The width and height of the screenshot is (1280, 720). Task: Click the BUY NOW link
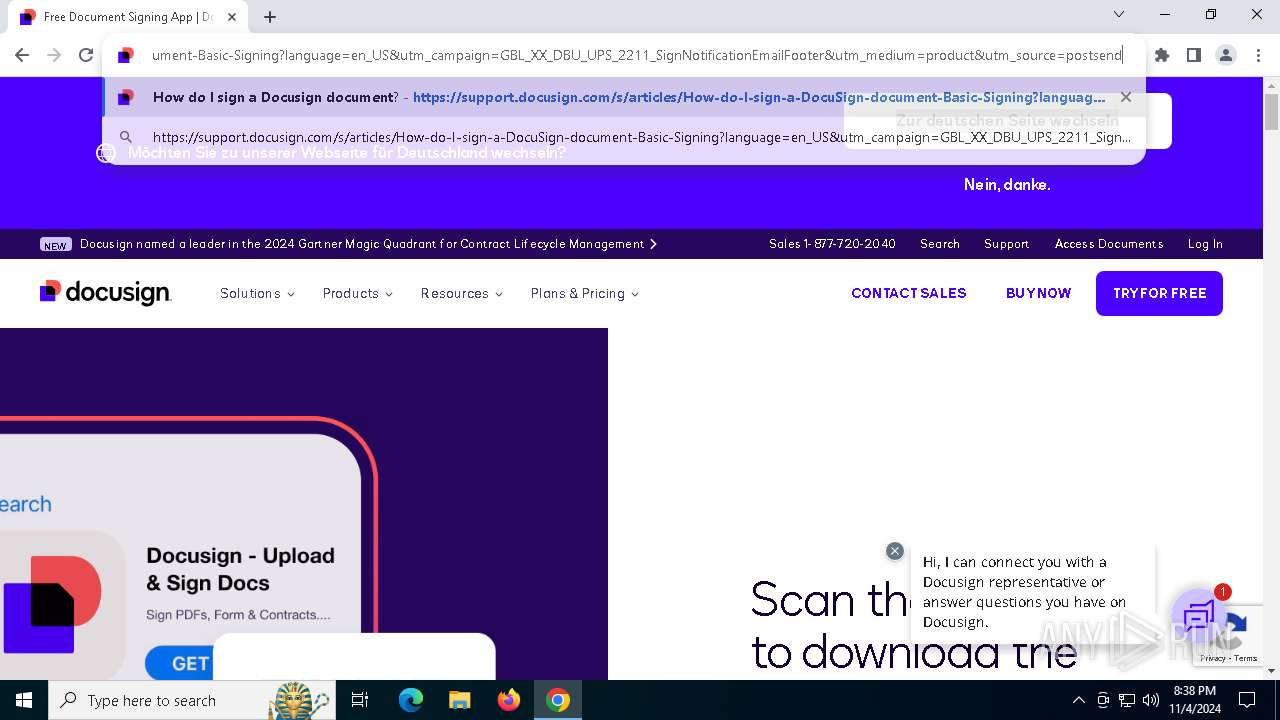coord(1038,293)
